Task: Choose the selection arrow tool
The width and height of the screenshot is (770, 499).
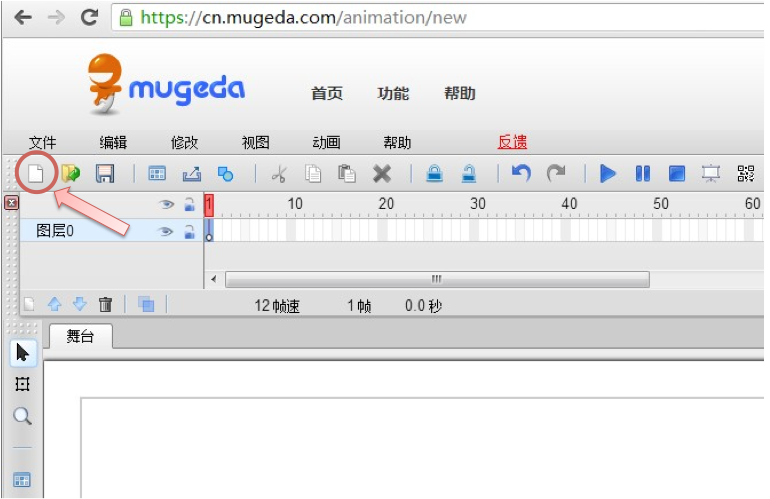Action: pyautogui.click(x=23, y=353)
